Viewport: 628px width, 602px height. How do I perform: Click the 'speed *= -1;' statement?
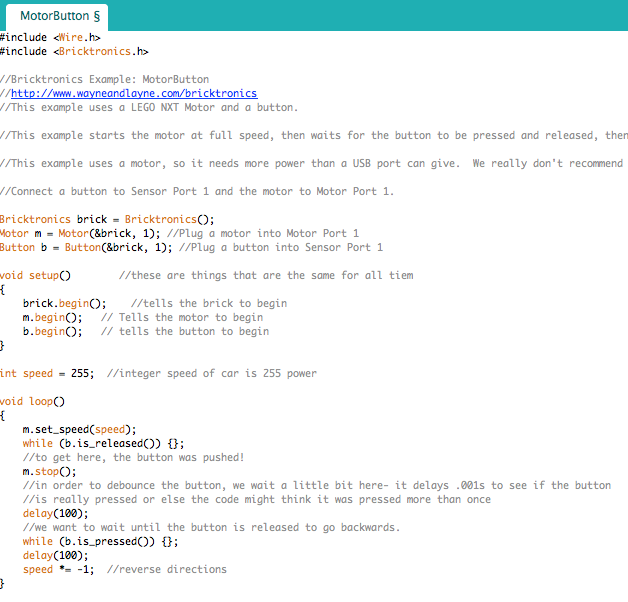tap(58, 570)
